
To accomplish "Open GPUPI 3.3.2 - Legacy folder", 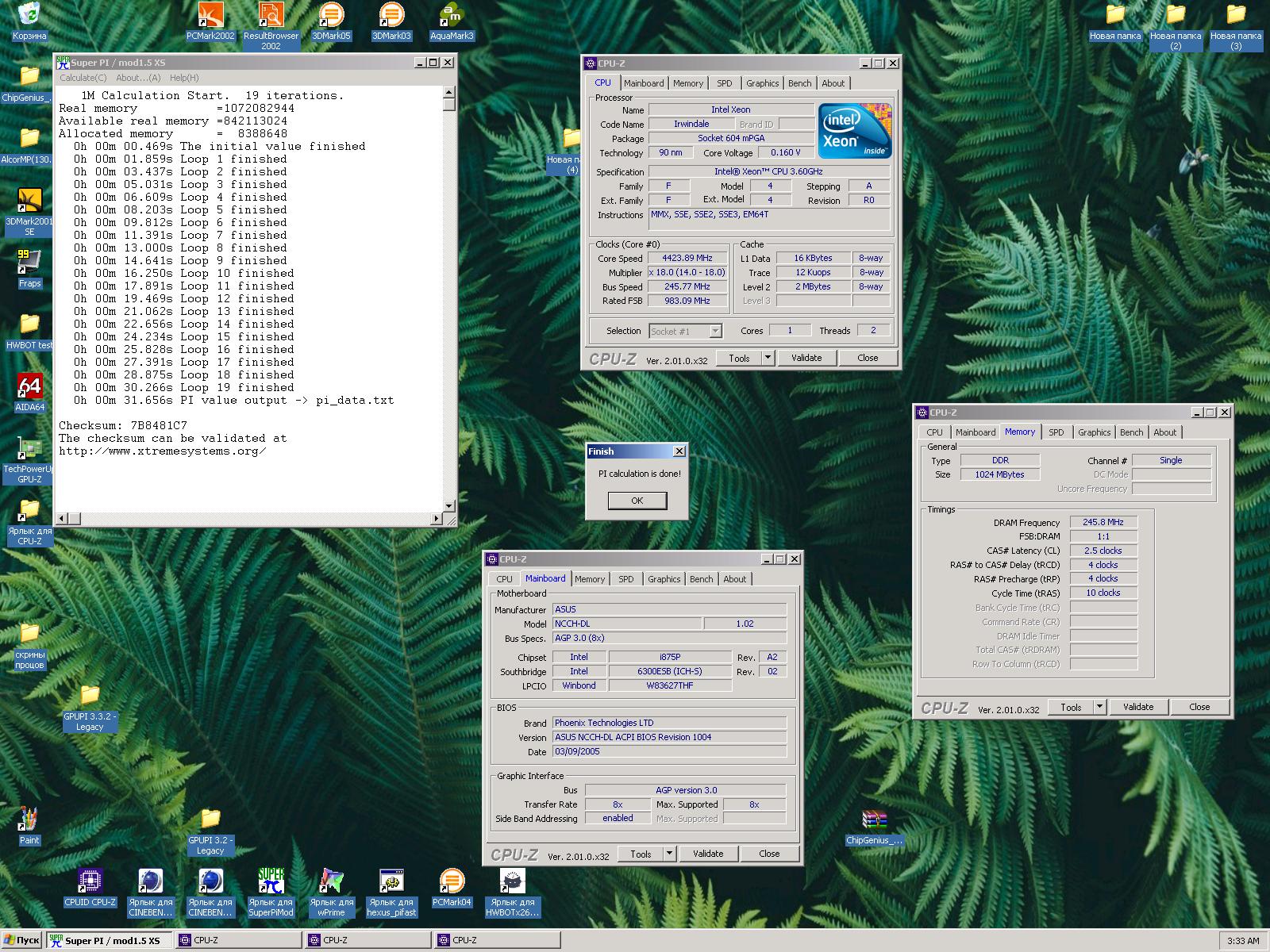I will coord(90,707).
